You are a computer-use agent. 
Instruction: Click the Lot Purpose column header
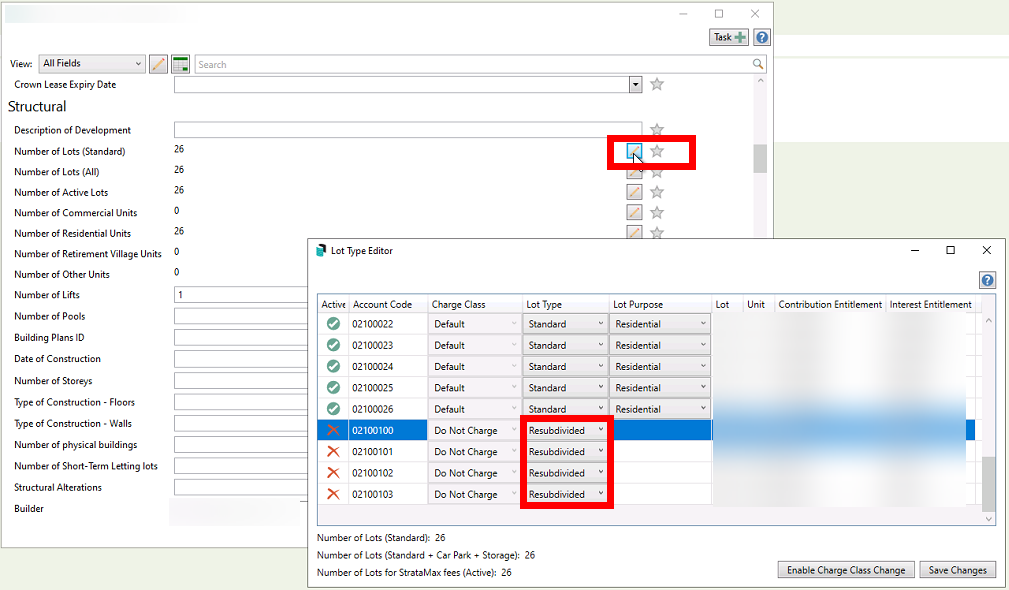660,304
